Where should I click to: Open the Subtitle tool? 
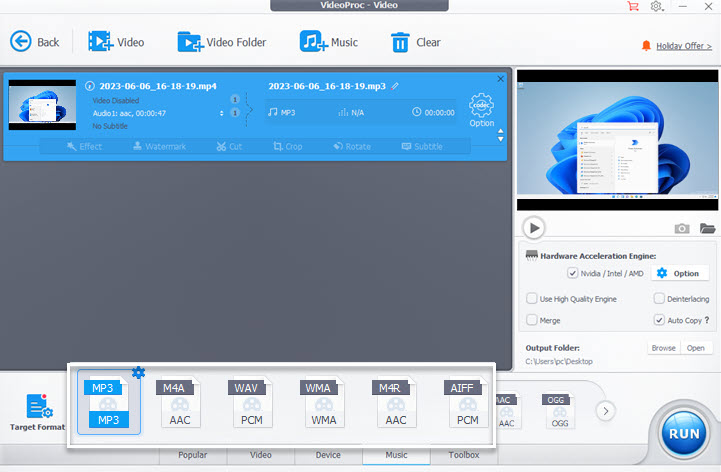(422, 146)
